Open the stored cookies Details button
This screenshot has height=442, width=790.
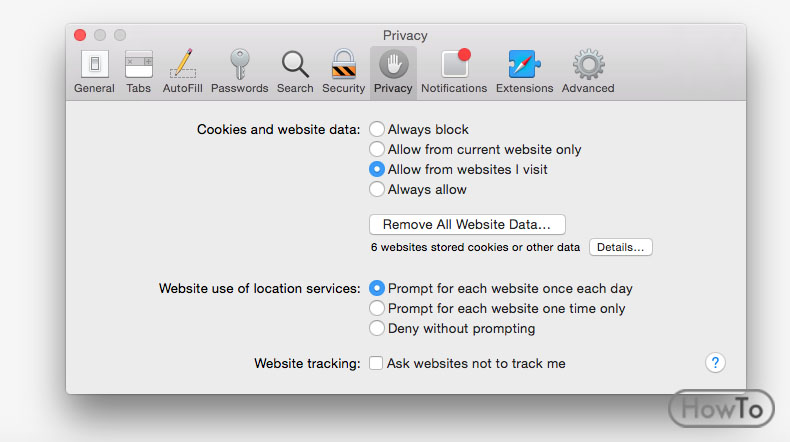pos(621,247)
